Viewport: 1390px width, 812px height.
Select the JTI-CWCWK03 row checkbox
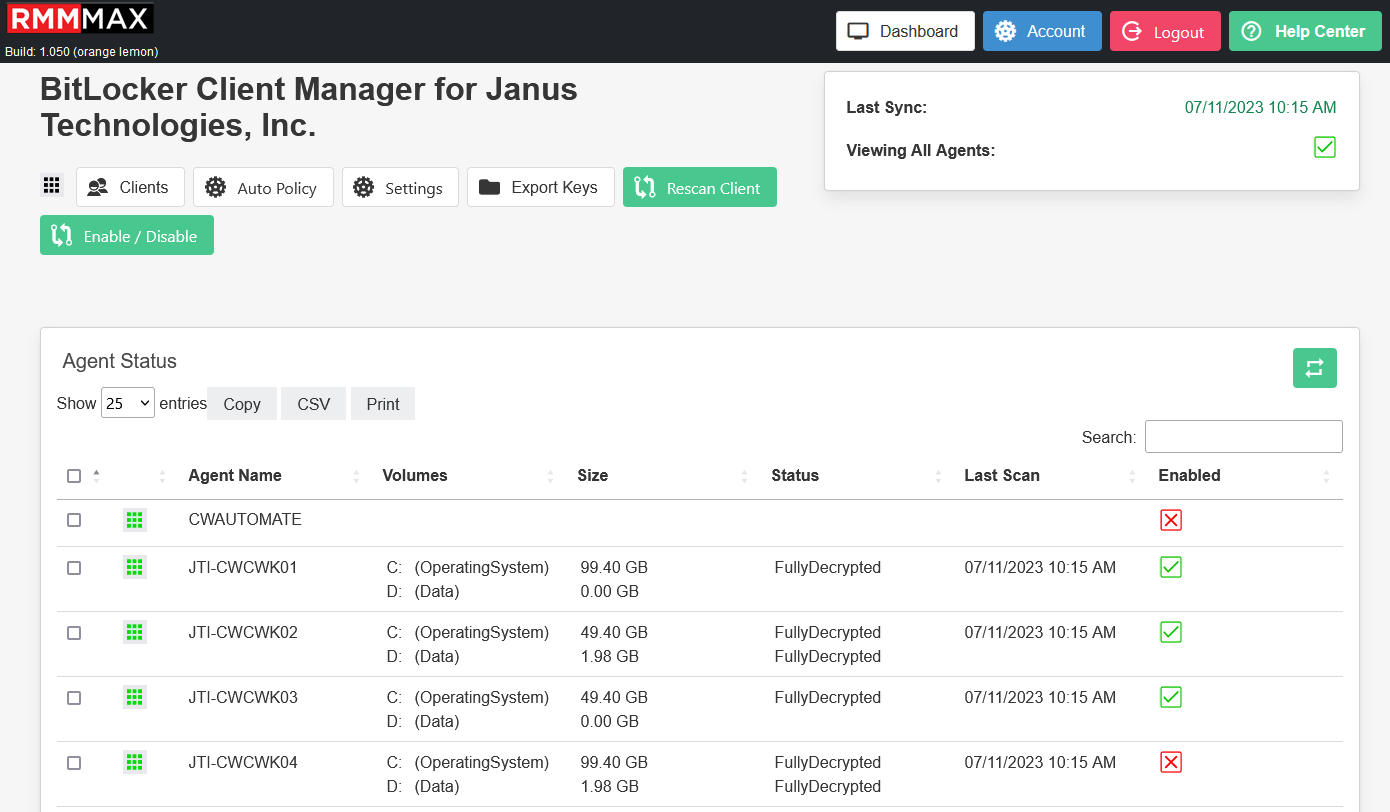74,698
